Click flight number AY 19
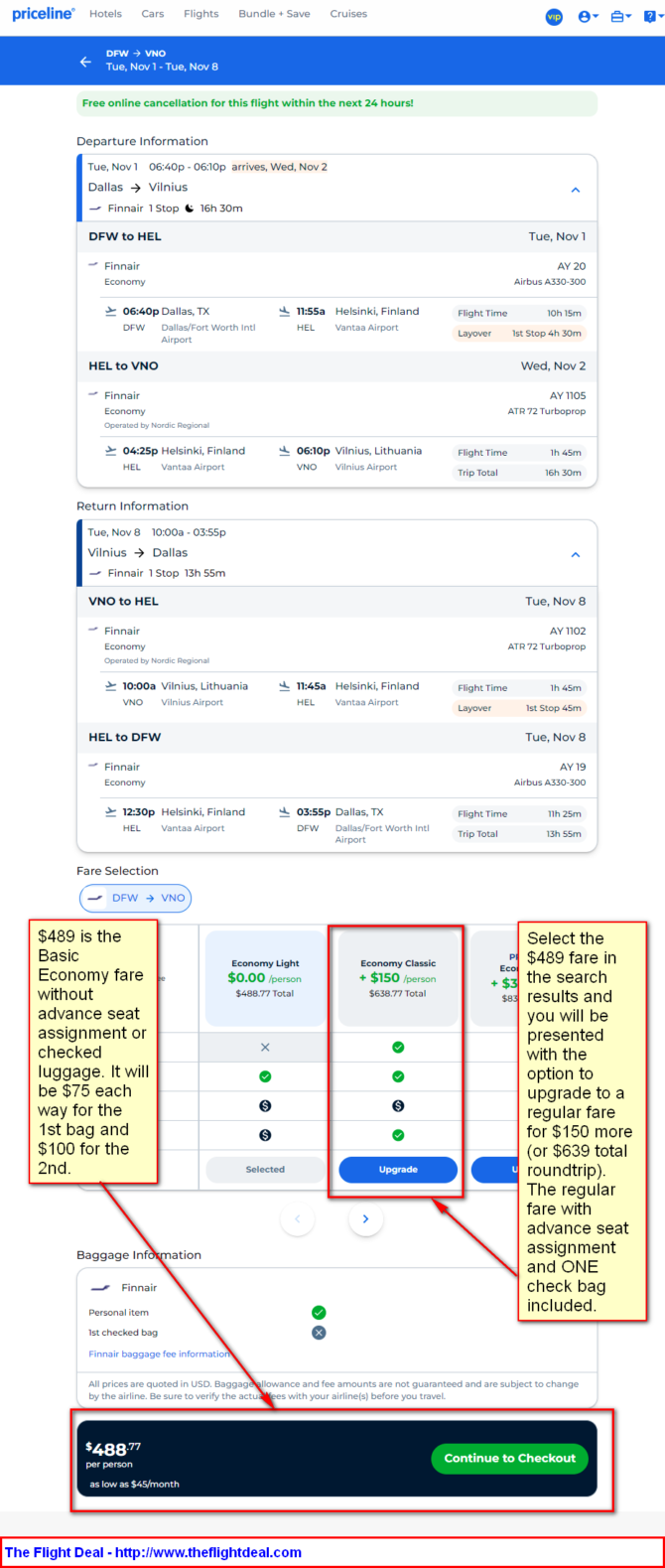Screen dimensions: 665x1568 point(573,767)
